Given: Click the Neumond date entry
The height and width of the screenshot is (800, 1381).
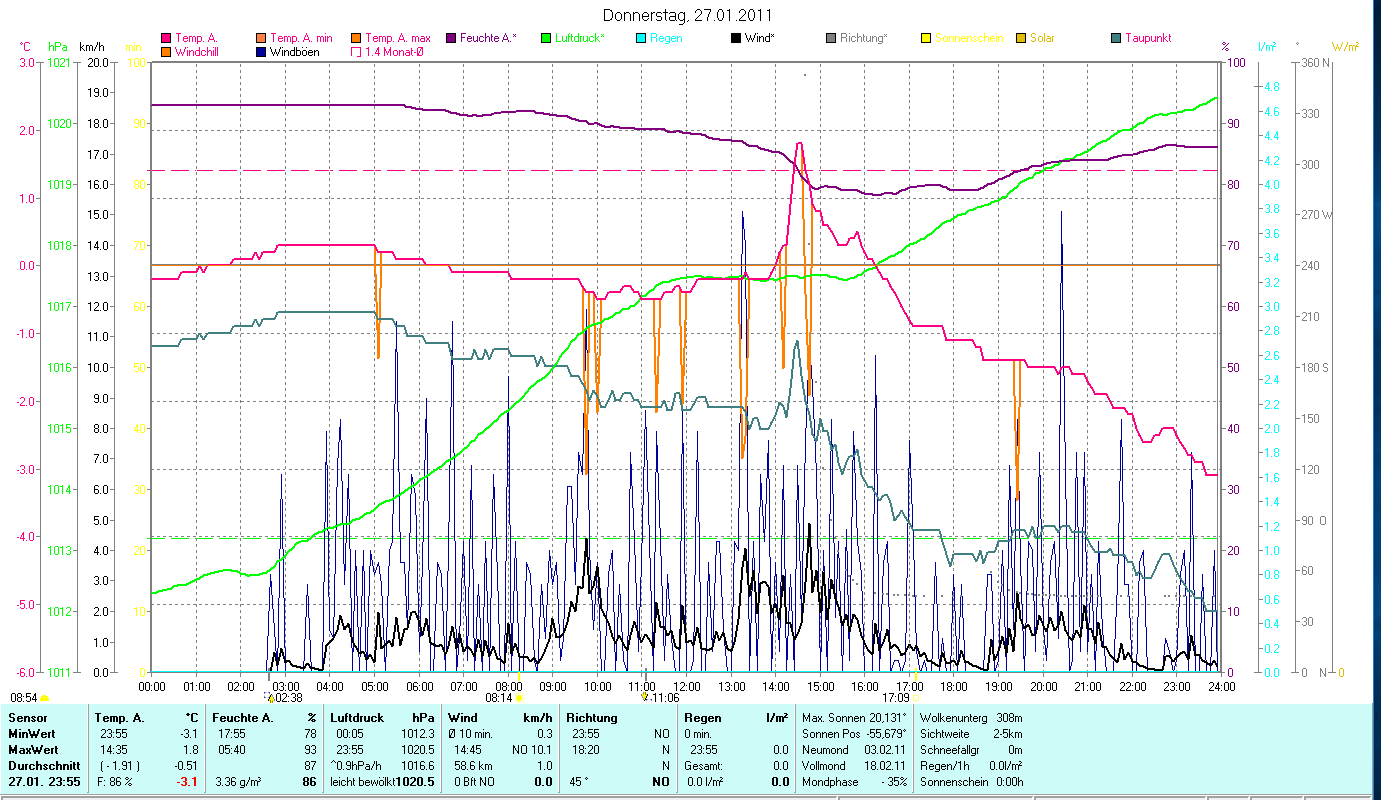Looking at the screenshot, I should pyautogui.click(x=853, y=749).
